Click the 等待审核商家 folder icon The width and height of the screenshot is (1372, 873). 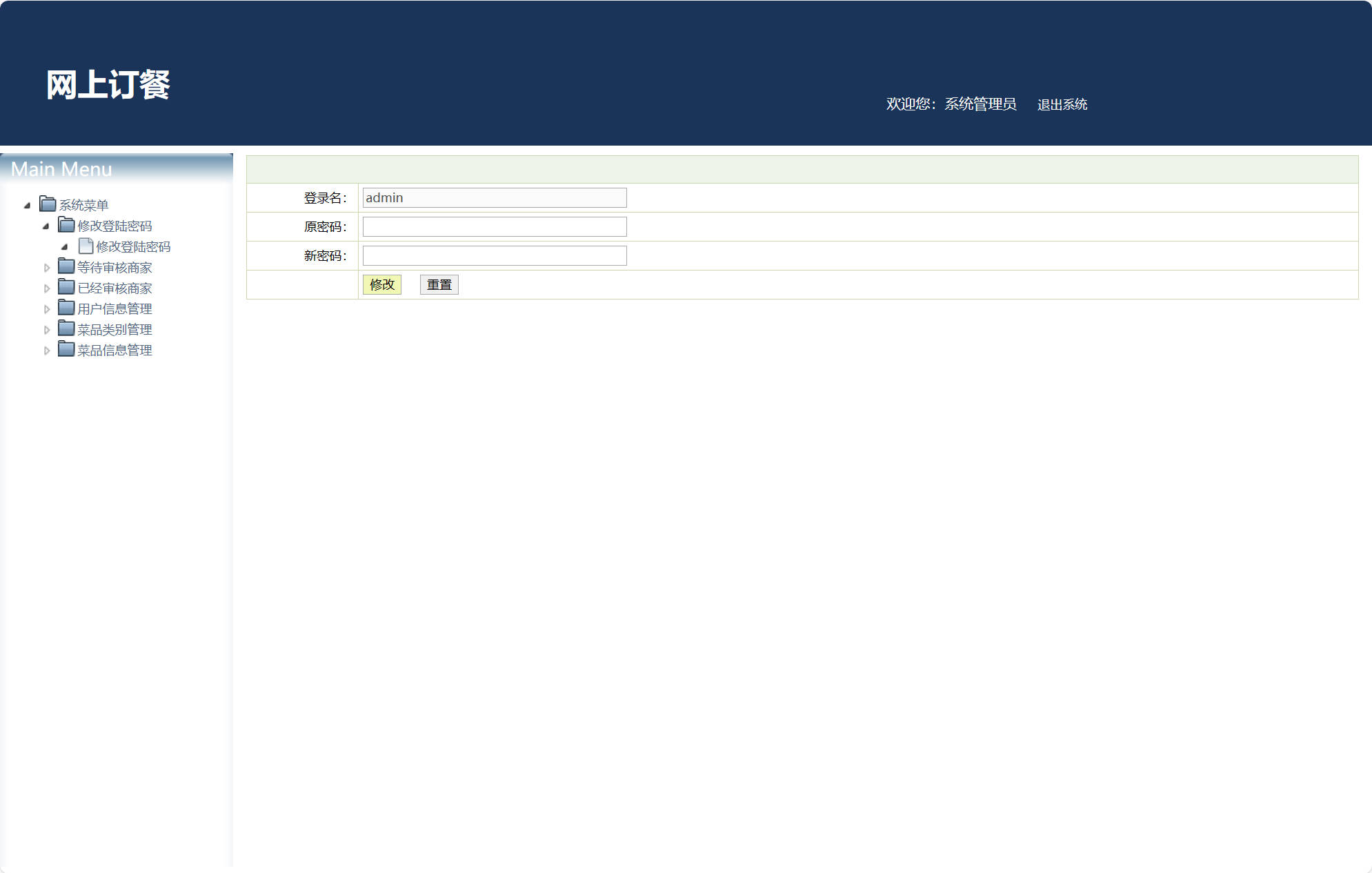[x=66, y=266]
